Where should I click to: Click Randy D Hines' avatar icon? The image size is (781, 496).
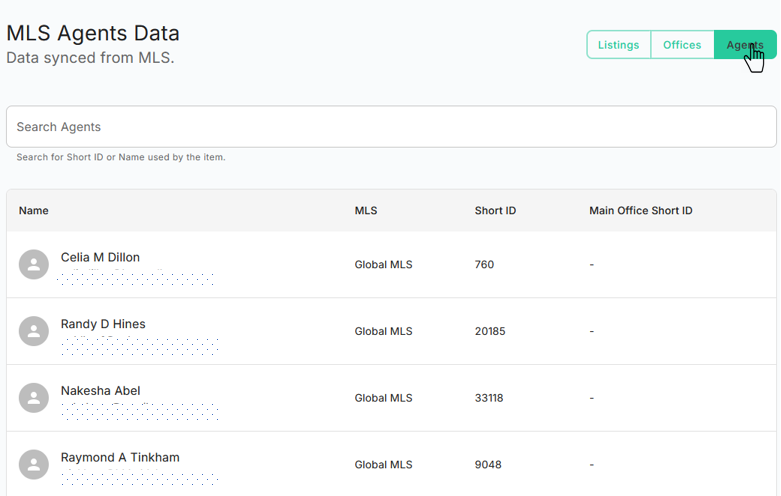tap(34, 331)
